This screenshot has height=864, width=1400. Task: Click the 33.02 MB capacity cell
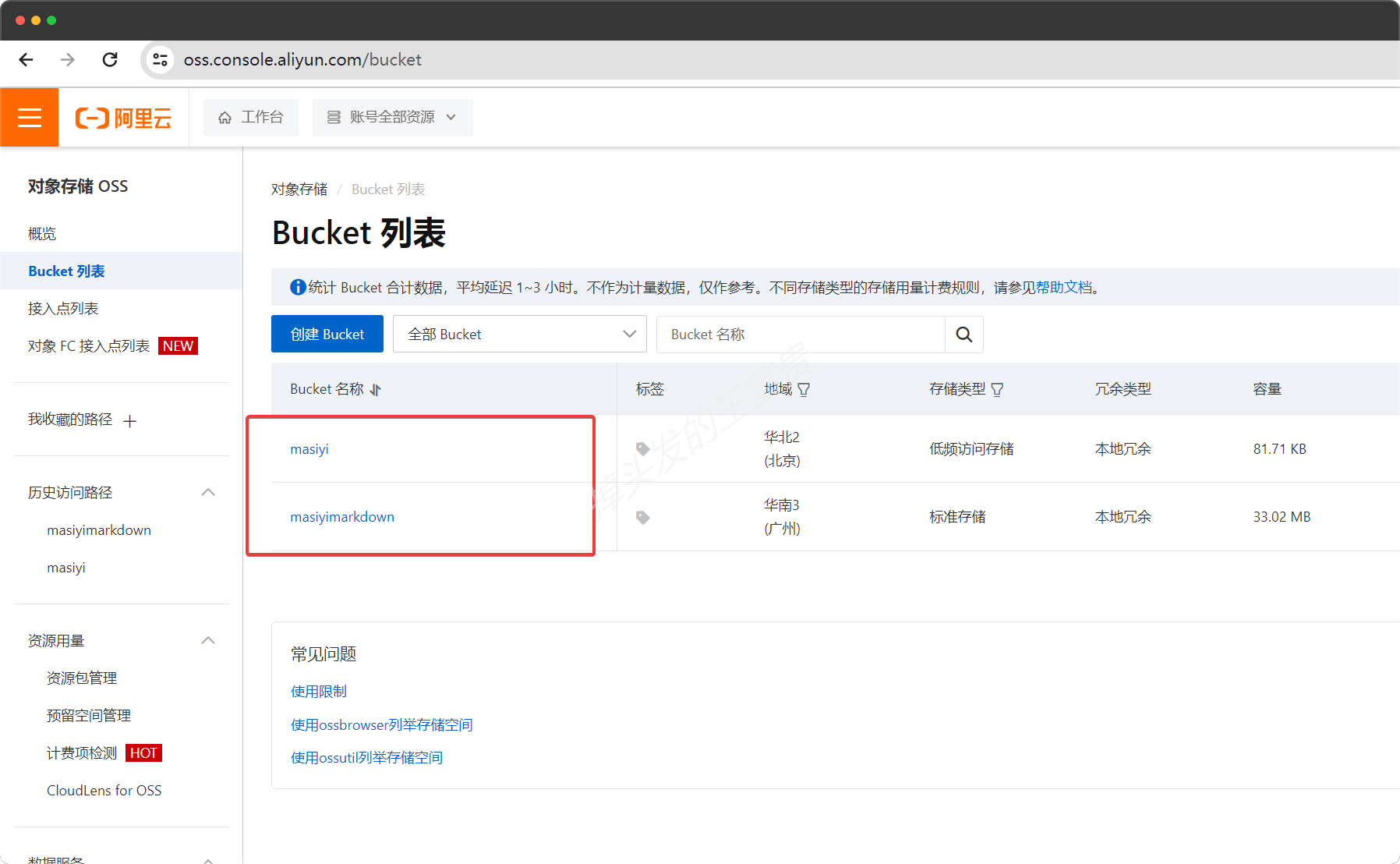1282,517
